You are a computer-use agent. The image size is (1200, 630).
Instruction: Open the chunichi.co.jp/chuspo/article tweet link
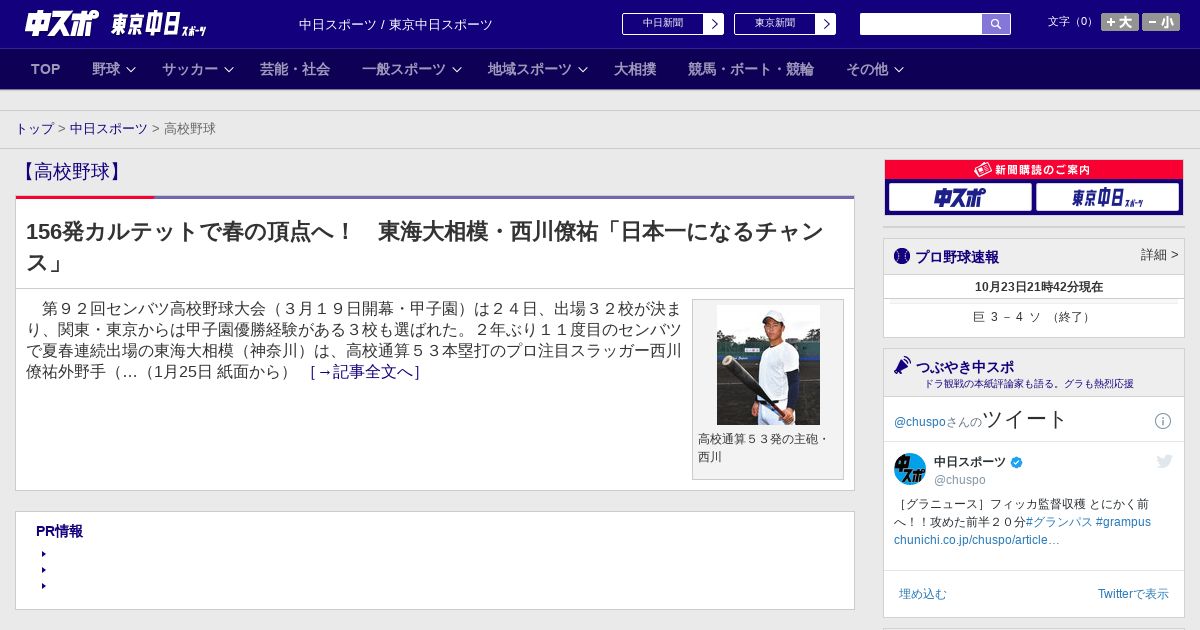(977, 540)
